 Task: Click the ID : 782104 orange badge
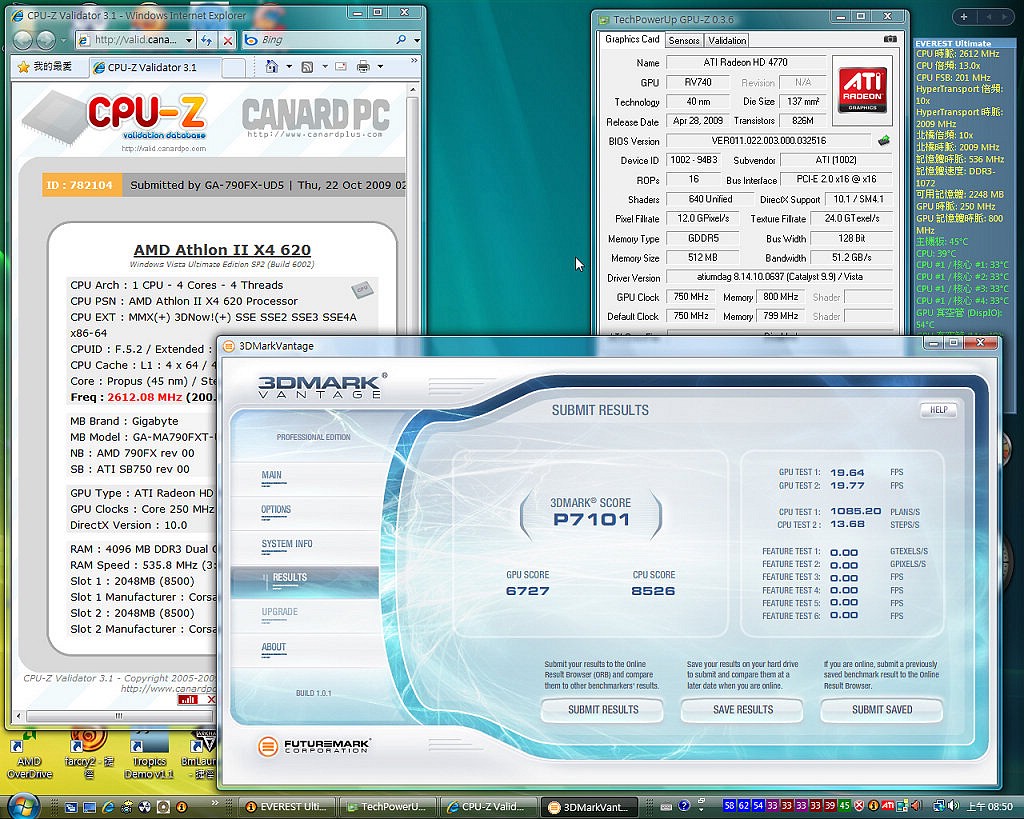[x=82, y=185]
